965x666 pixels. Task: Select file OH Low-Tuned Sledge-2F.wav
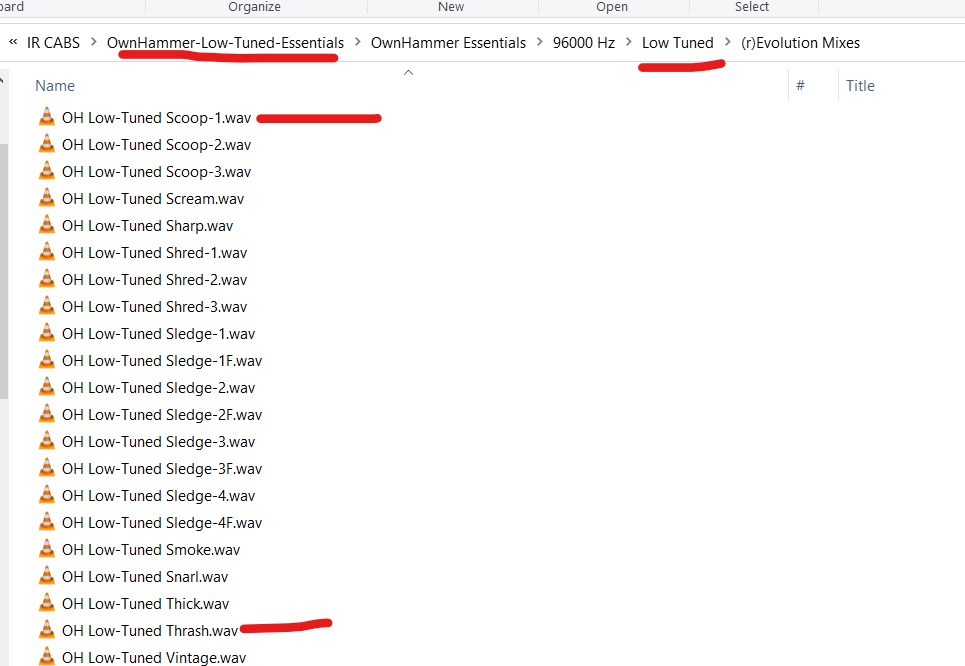[x=162, y=415]
